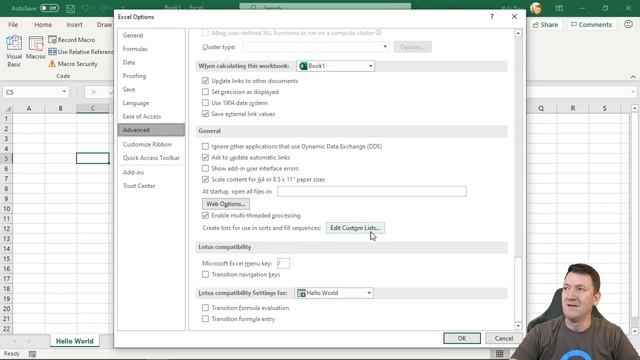This screenshot has width=640, height=360.
Task: Check Transition formula entry
Action: coord(205,319)
